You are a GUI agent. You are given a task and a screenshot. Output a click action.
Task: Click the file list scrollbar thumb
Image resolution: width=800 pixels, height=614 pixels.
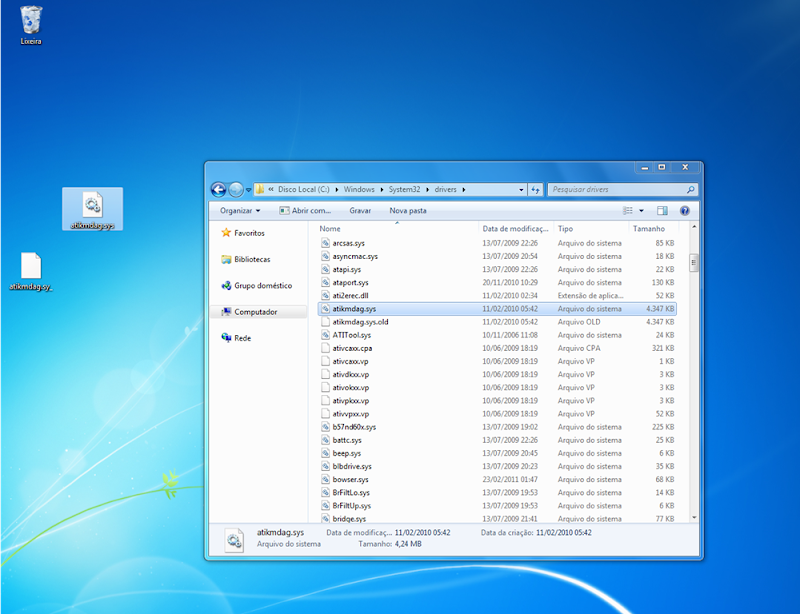tap(693, 263)
